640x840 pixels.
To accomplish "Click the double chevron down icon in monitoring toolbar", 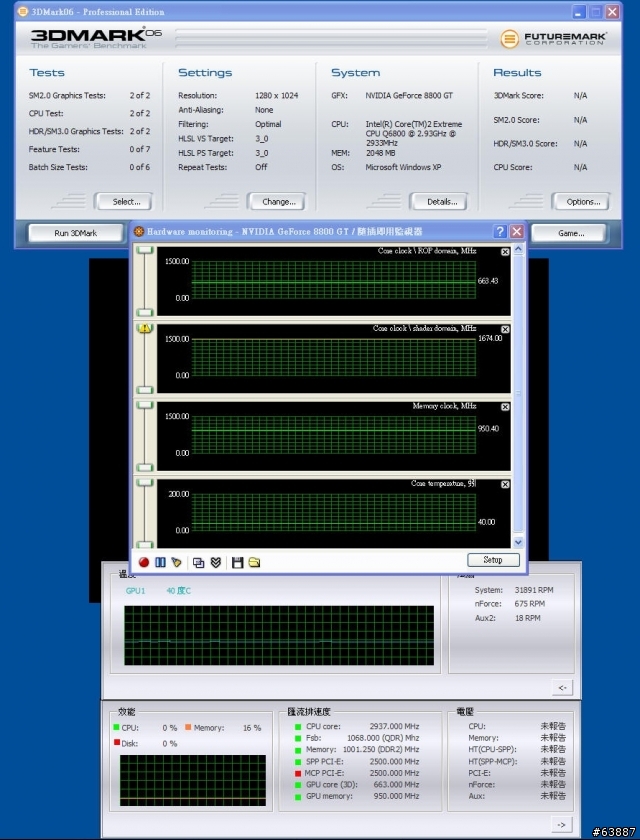I will pyautogui.click(x=216, y=562).
